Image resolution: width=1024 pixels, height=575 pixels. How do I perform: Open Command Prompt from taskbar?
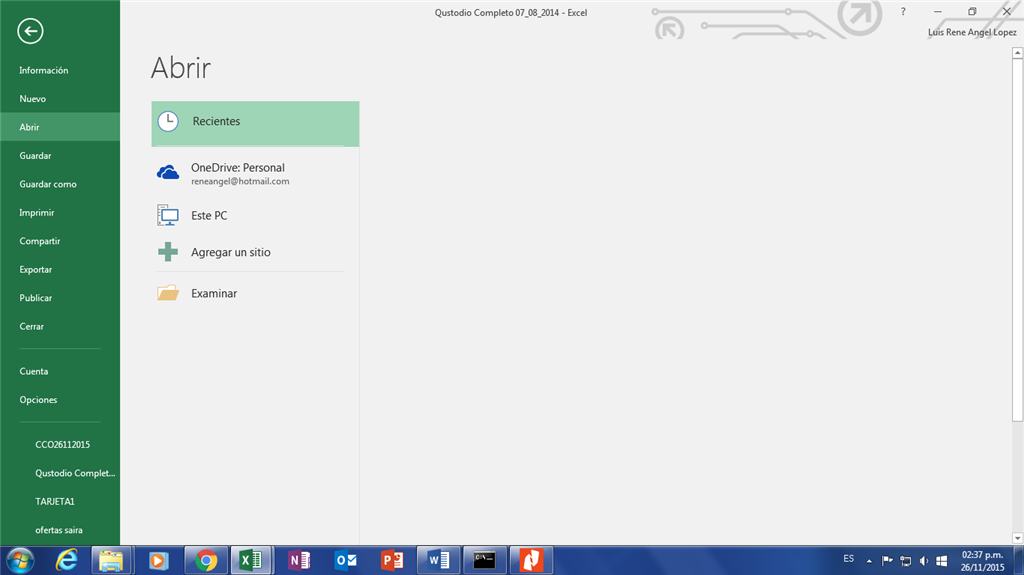pyautogui.click(x=485, y=560)
